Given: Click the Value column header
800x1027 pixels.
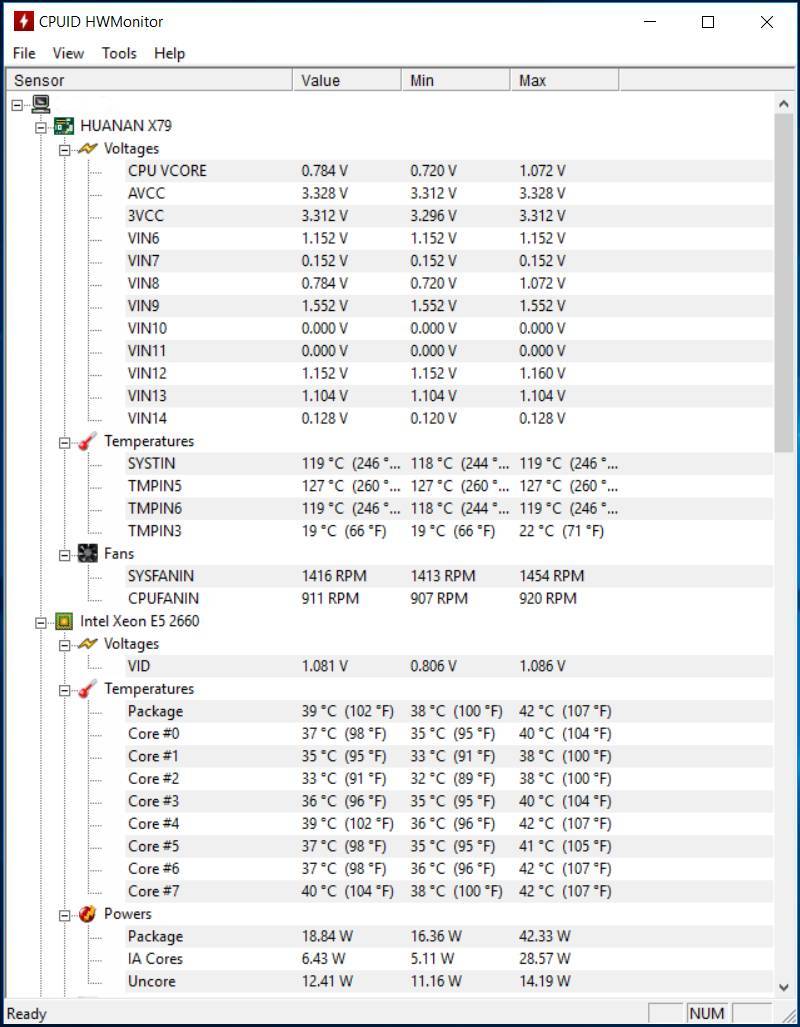Looking at the screenshot, I should click(346, 80).
